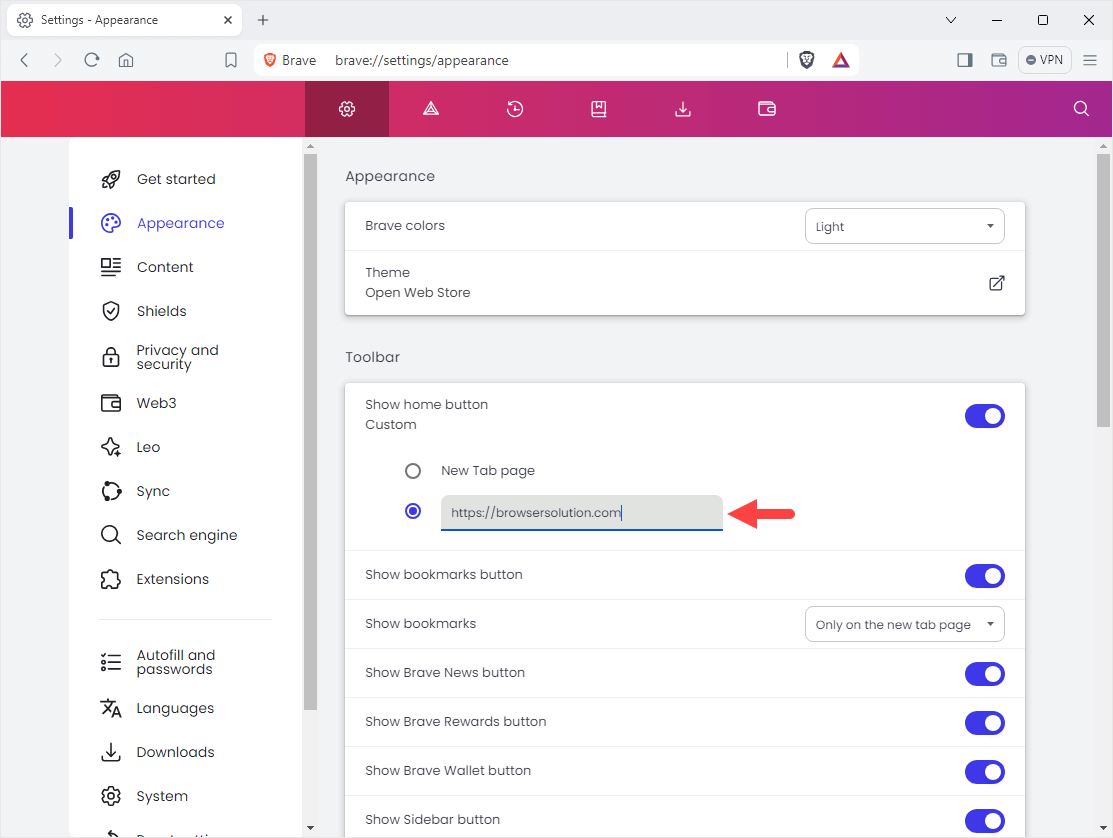1113x838 pixels.
Task: Click the home page URL input field
Action: tap(581, 513)
